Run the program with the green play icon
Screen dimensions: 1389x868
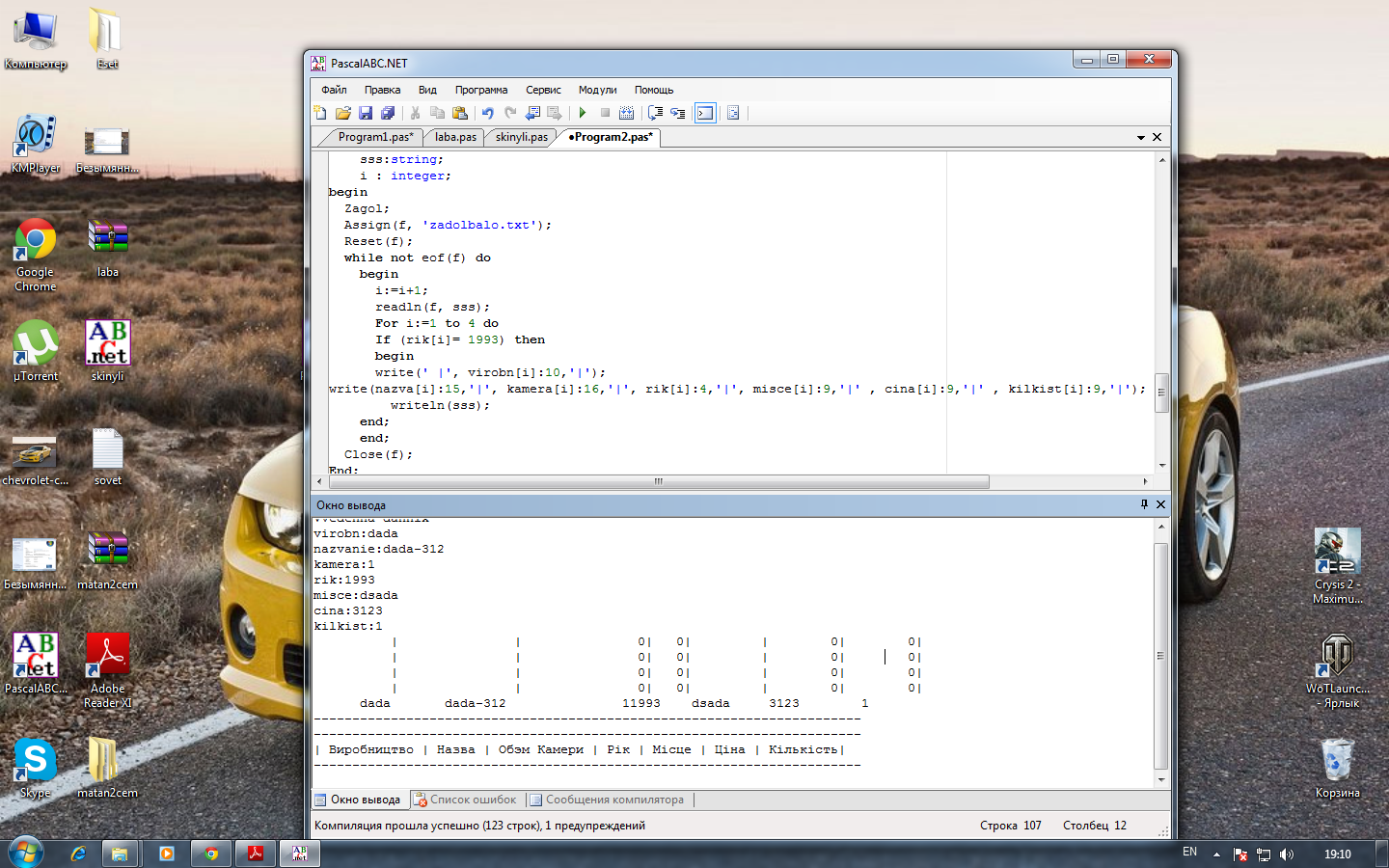(583, 113)
